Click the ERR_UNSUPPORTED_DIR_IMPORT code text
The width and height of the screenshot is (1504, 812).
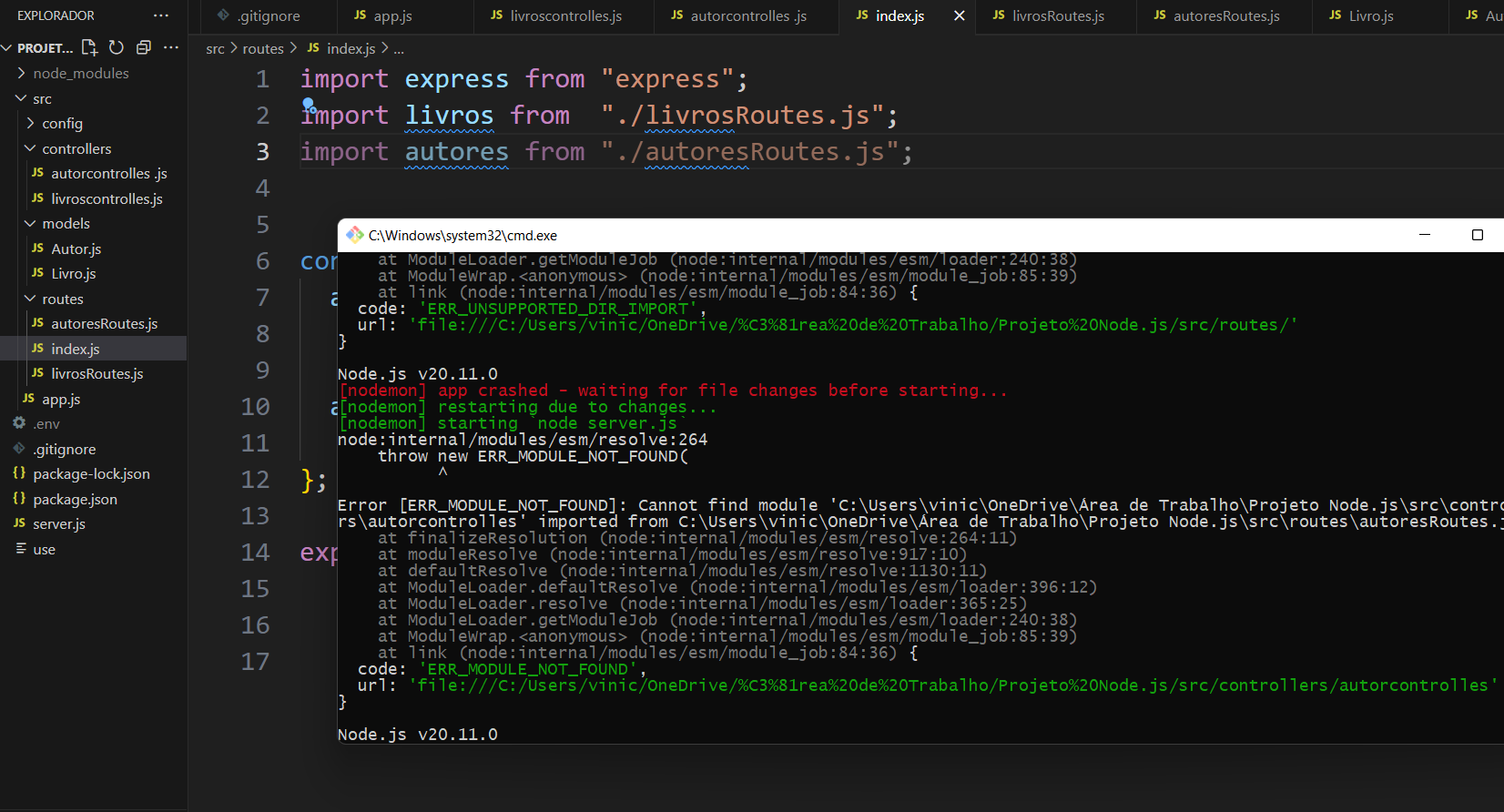tap(561, 309)
